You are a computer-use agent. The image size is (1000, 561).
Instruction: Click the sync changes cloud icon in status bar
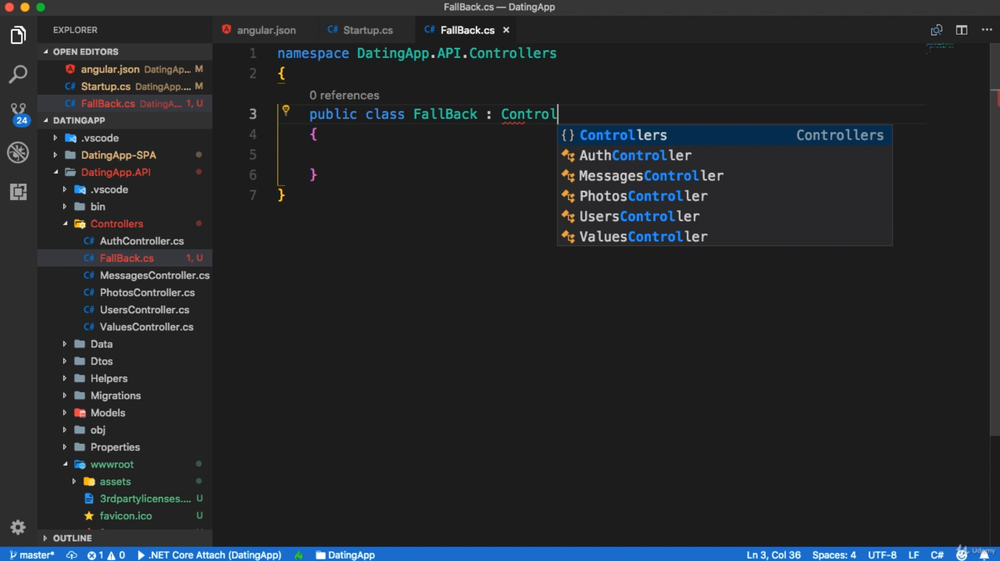[71, 555]
